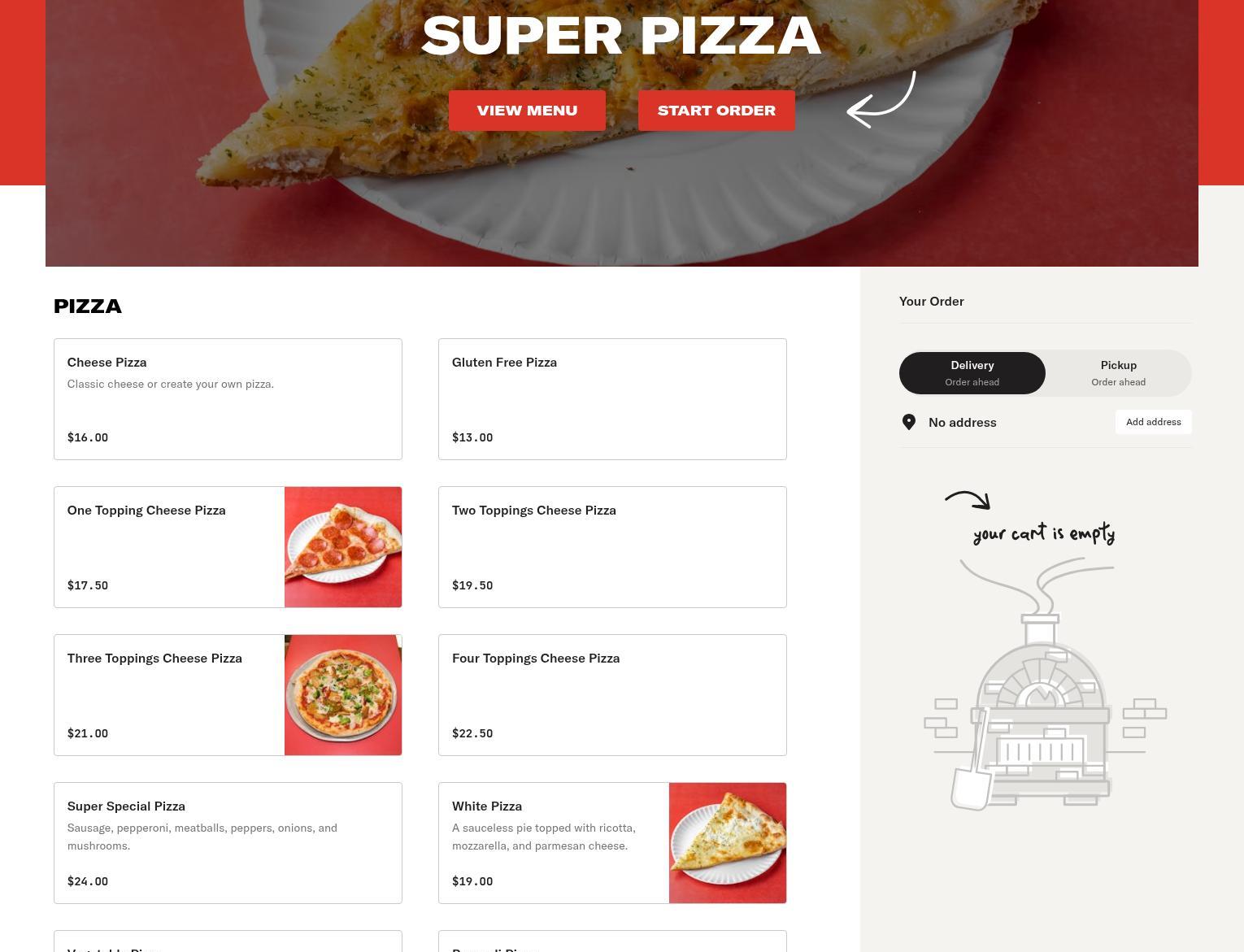Click the pizza oven empty cart illustration
Screen dimensions: 1244x952
[x=1045, y=685]
